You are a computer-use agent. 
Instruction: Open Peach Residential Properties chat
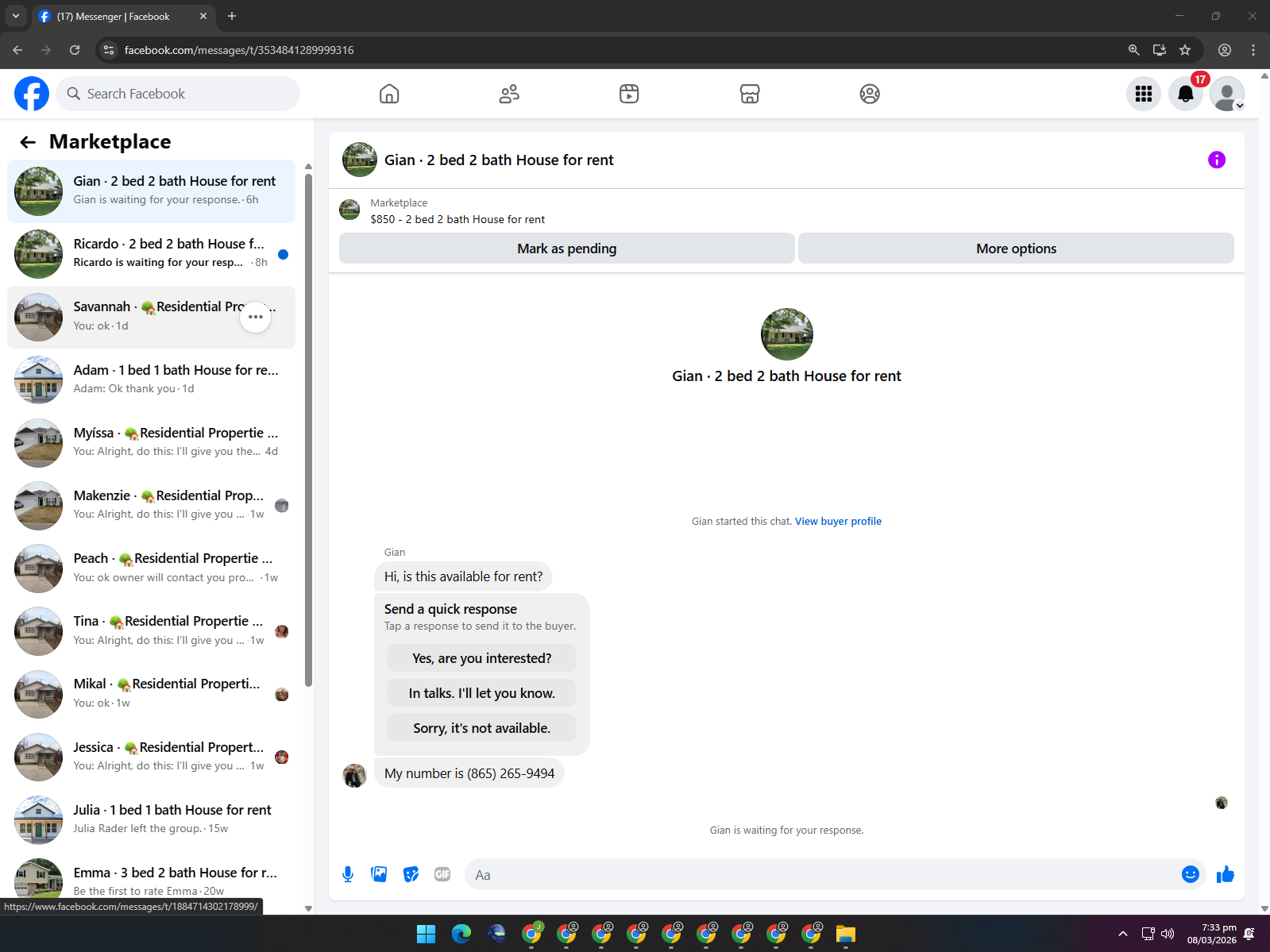pyautogui.click(x=151, y=569)
